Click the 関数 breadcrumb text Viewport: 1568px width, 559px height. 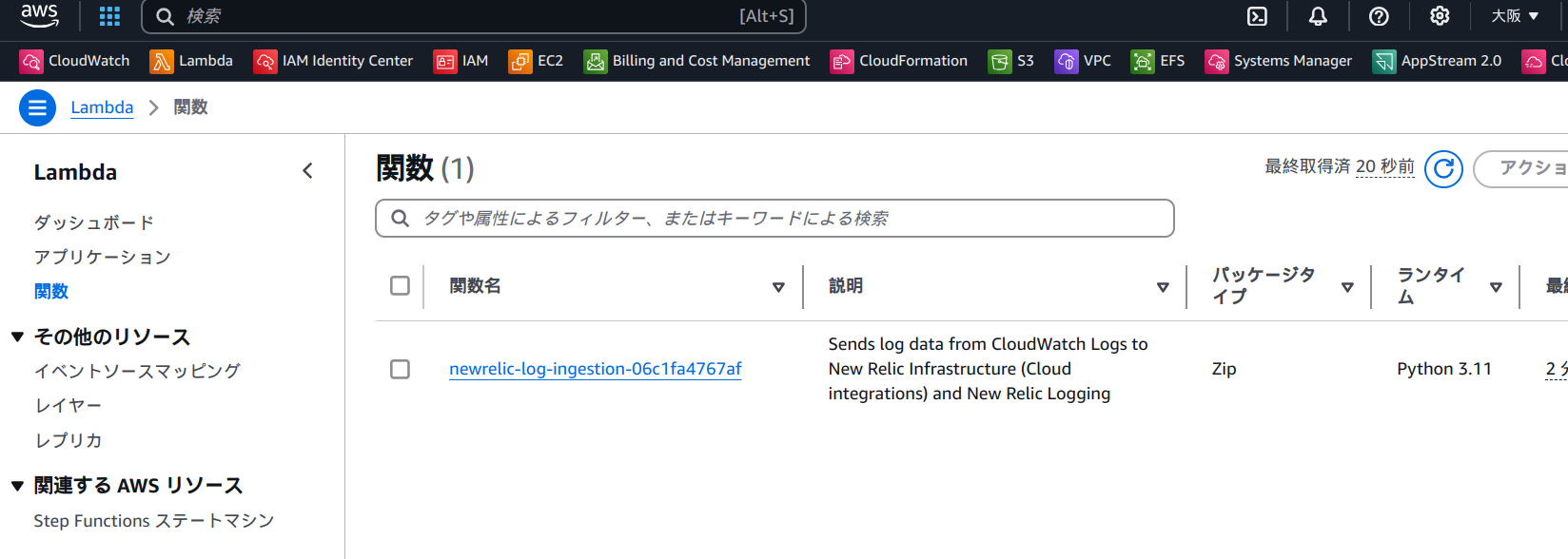tap(190, 107)
